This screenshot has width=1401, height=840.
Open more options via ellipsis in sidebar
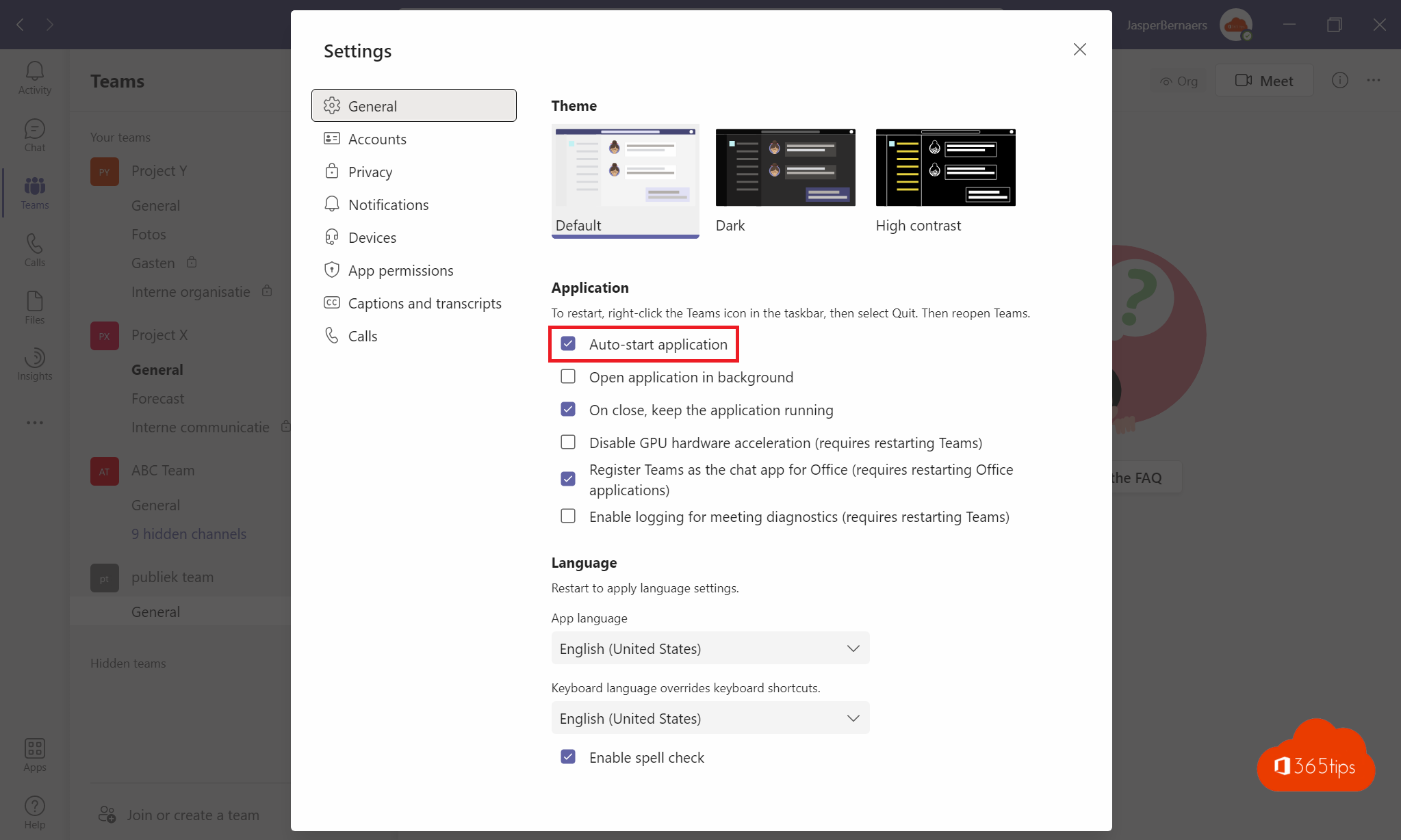point(34,422)
